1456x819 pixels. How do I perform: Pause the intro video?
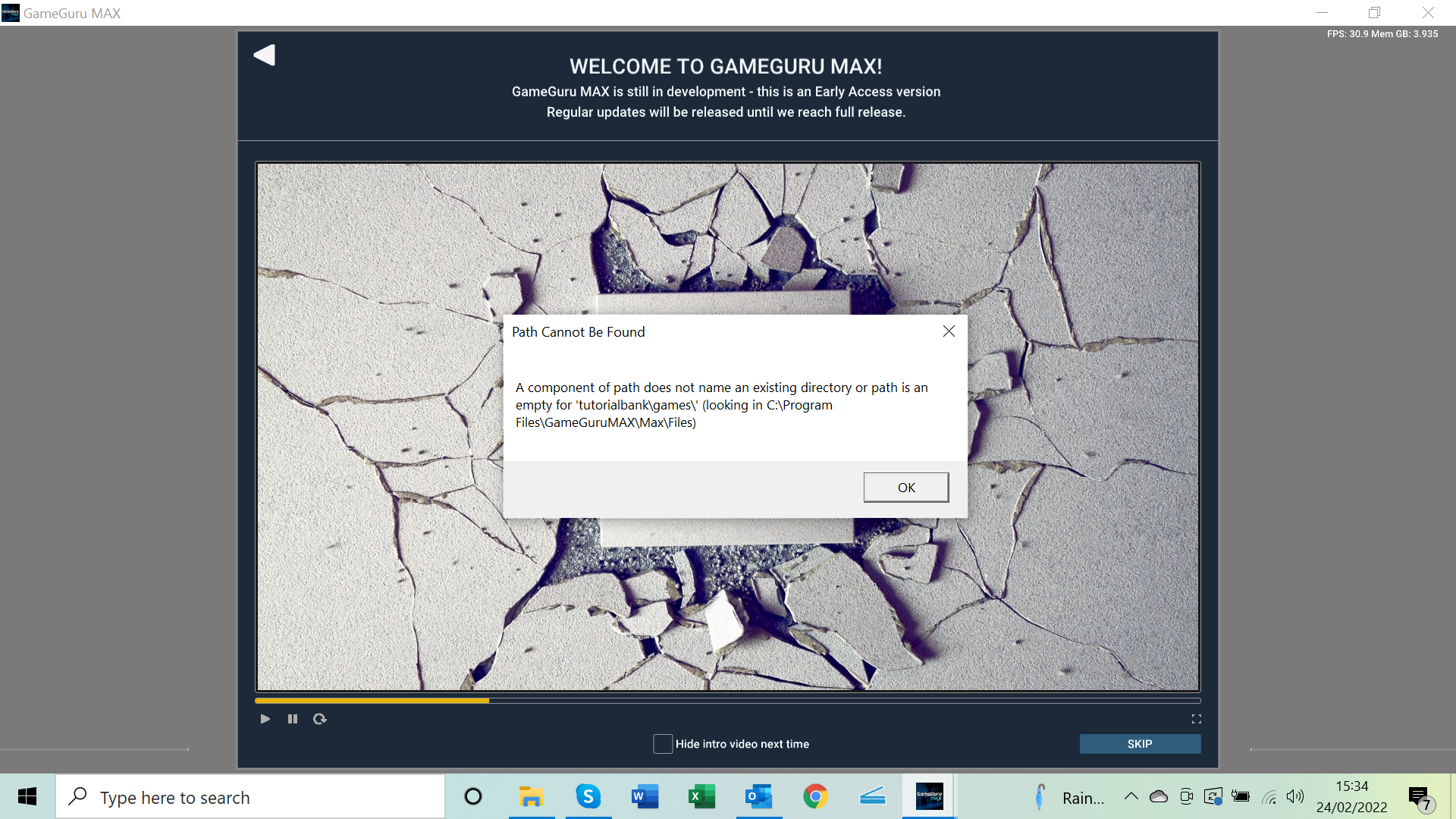pos(292,718)
